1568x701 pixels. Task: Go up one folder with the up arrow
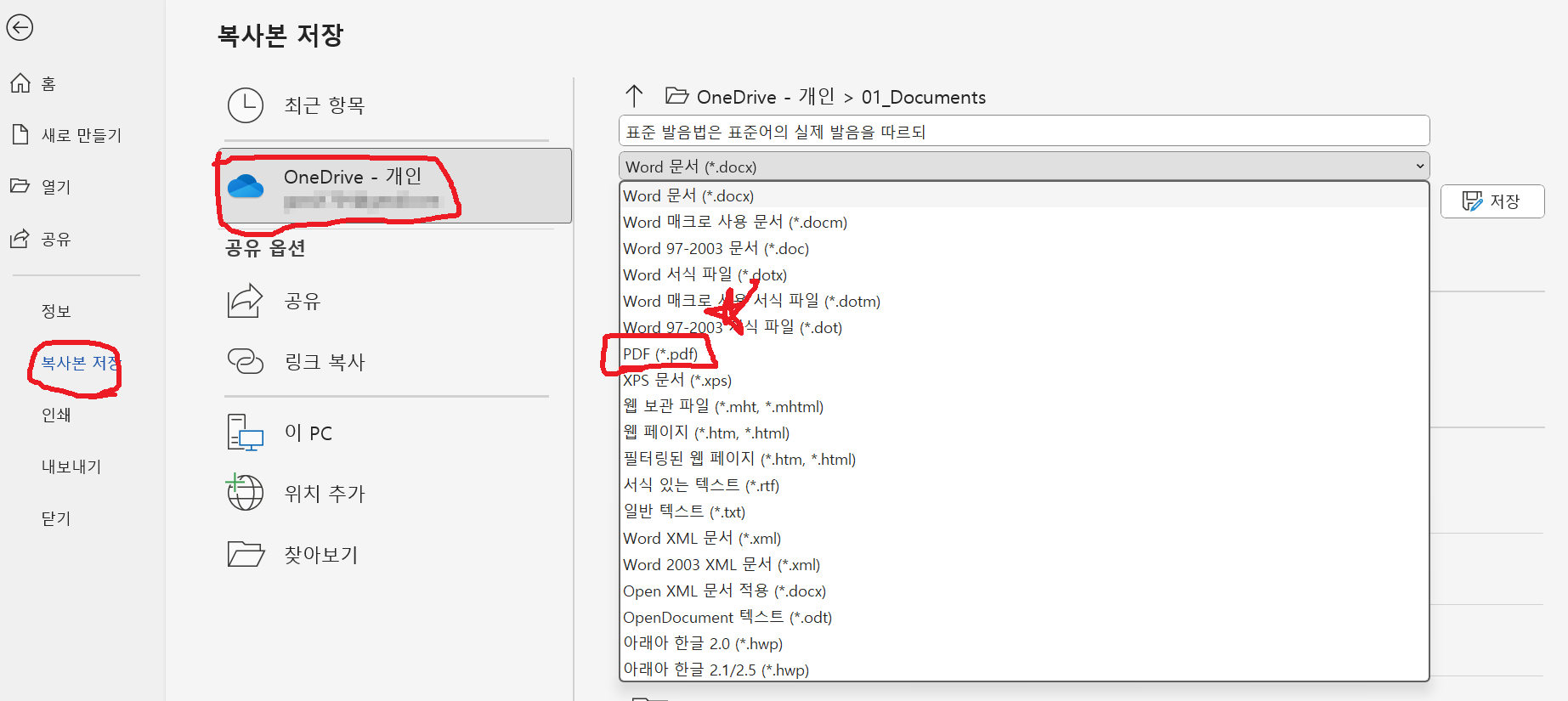(634, 96)
